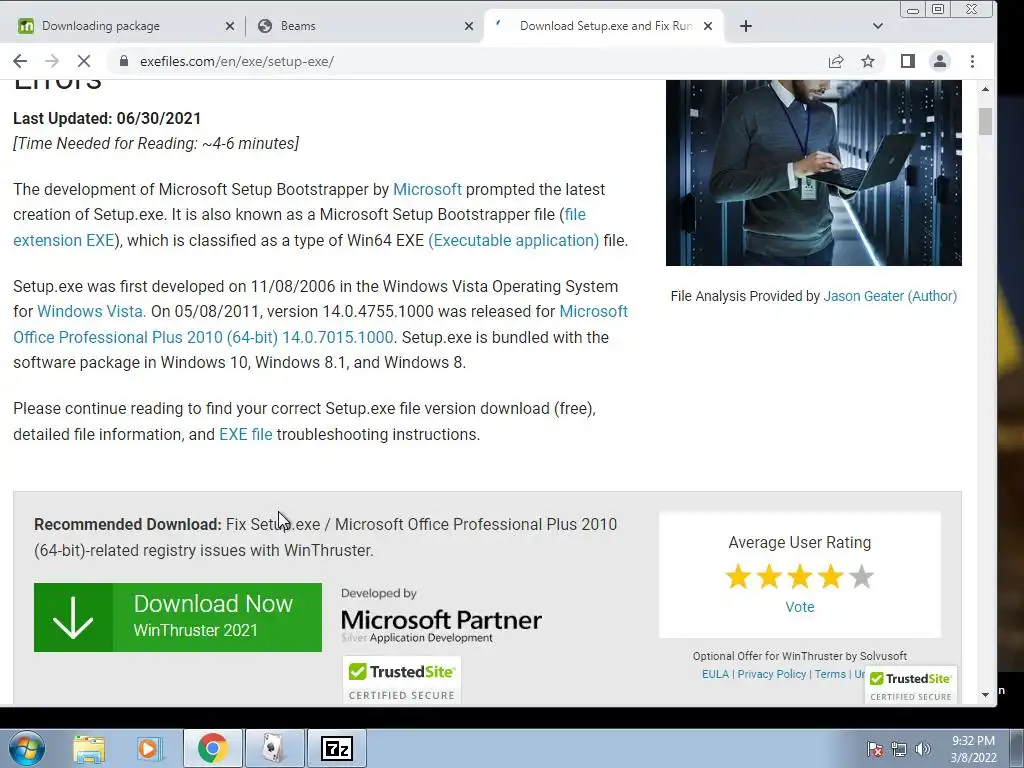
Task: Click Download Now WinThruster 2021 button
Action: [178, 617]
